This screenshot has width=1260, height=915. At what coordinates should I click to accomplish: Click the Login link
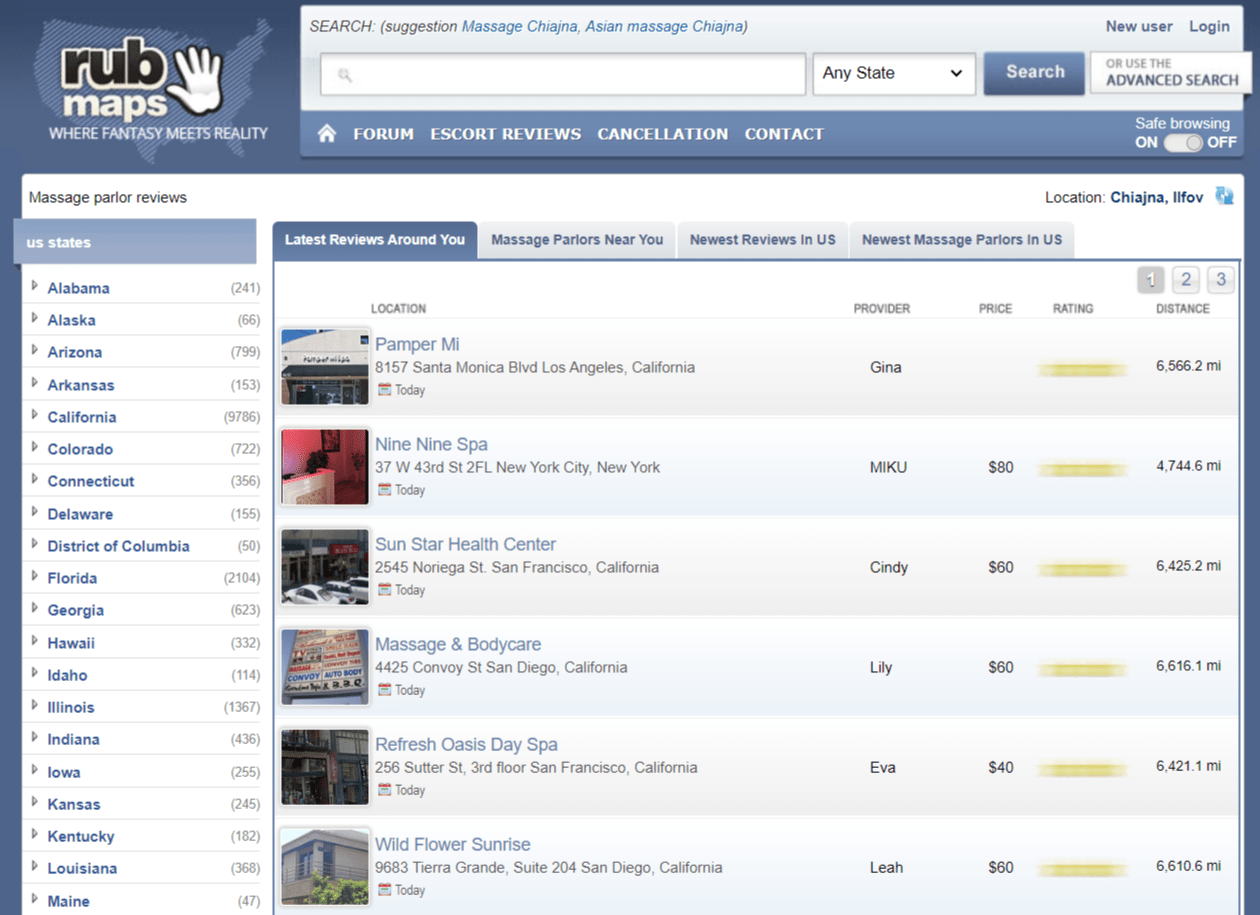tap(1209, 27)
